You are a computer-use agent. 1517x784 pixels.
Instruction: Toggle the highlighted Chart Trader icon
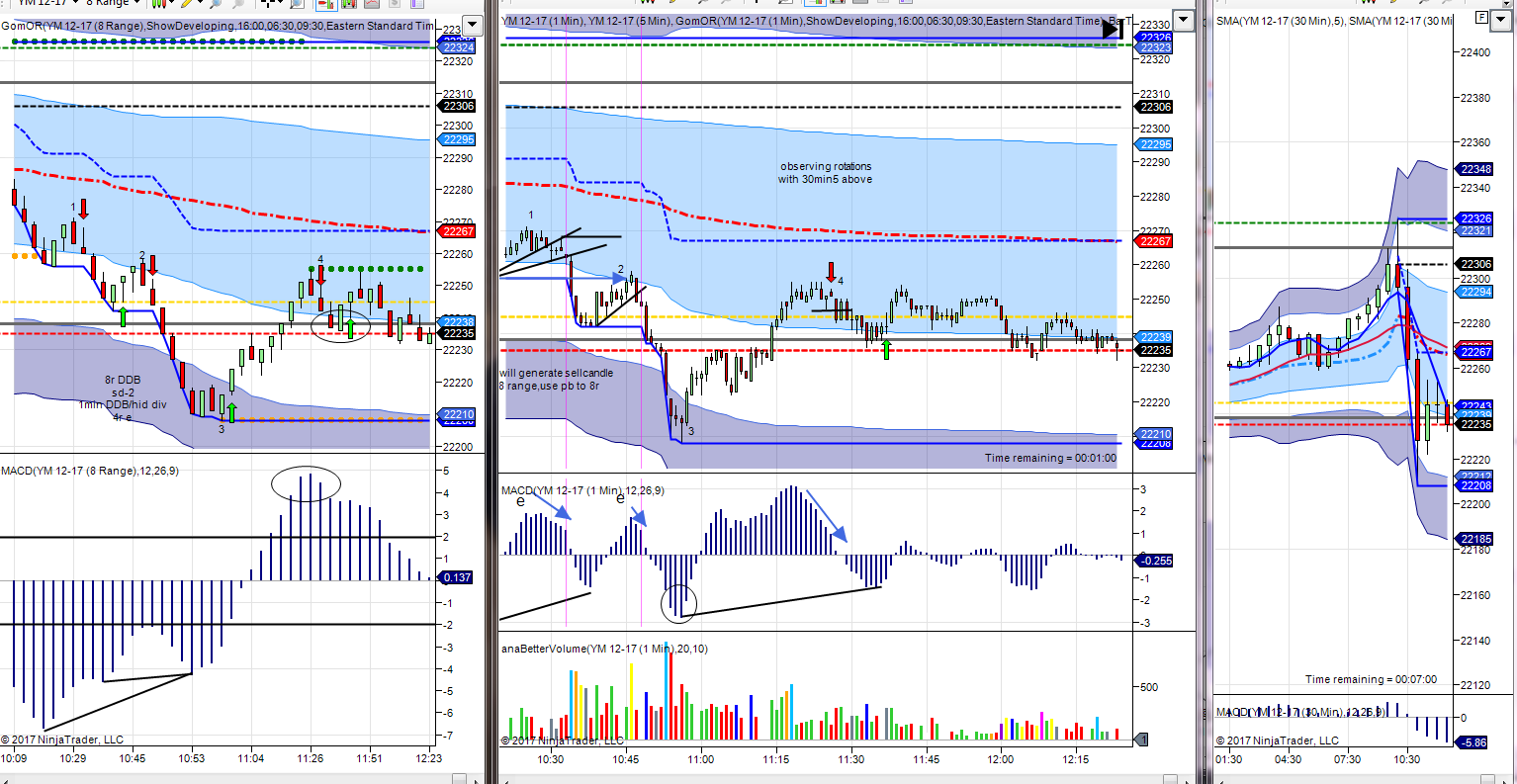324,3
